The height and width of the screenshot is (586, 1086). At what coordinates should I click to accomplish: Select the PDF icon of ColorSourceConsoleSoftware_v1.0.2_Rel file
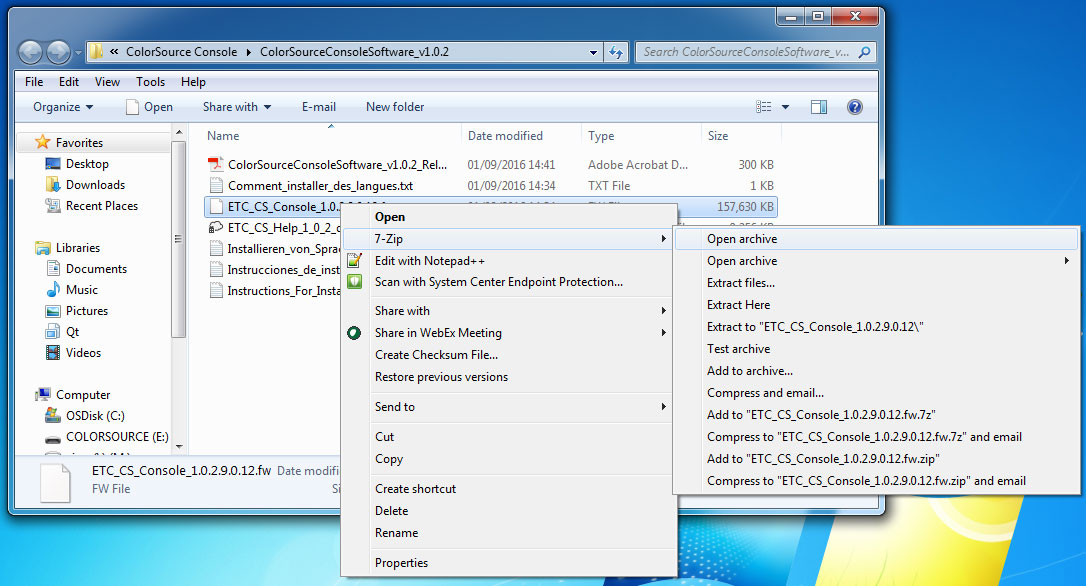point(216,164)
